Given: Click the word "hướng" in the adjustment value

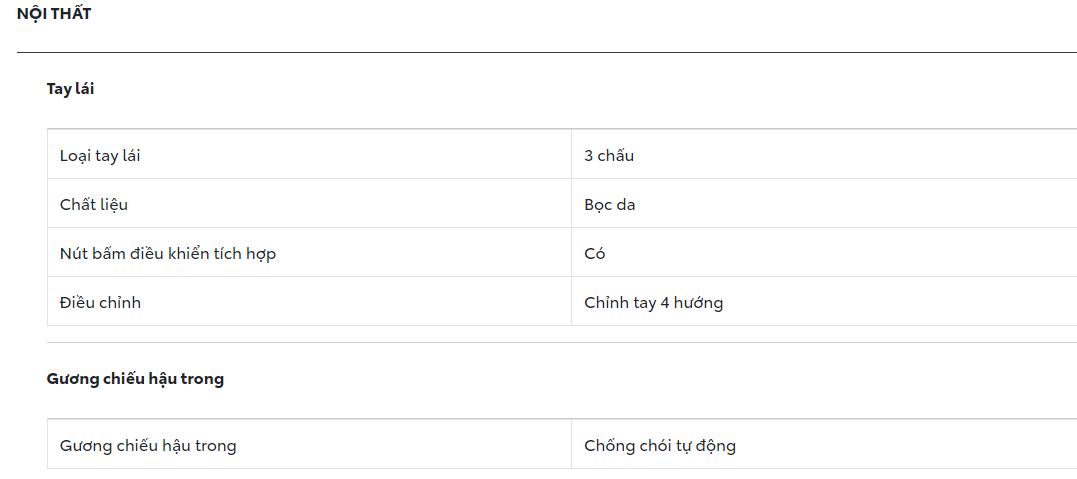Looking at the screenshot, I should coord(698,302).
